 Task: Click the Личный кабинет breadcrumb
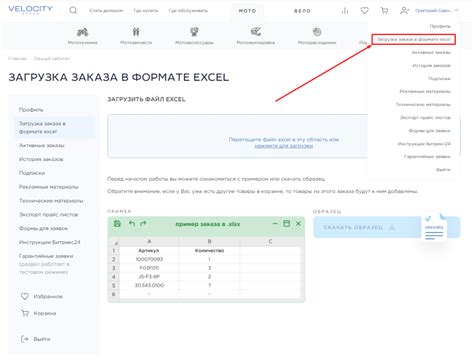point(52,59)
